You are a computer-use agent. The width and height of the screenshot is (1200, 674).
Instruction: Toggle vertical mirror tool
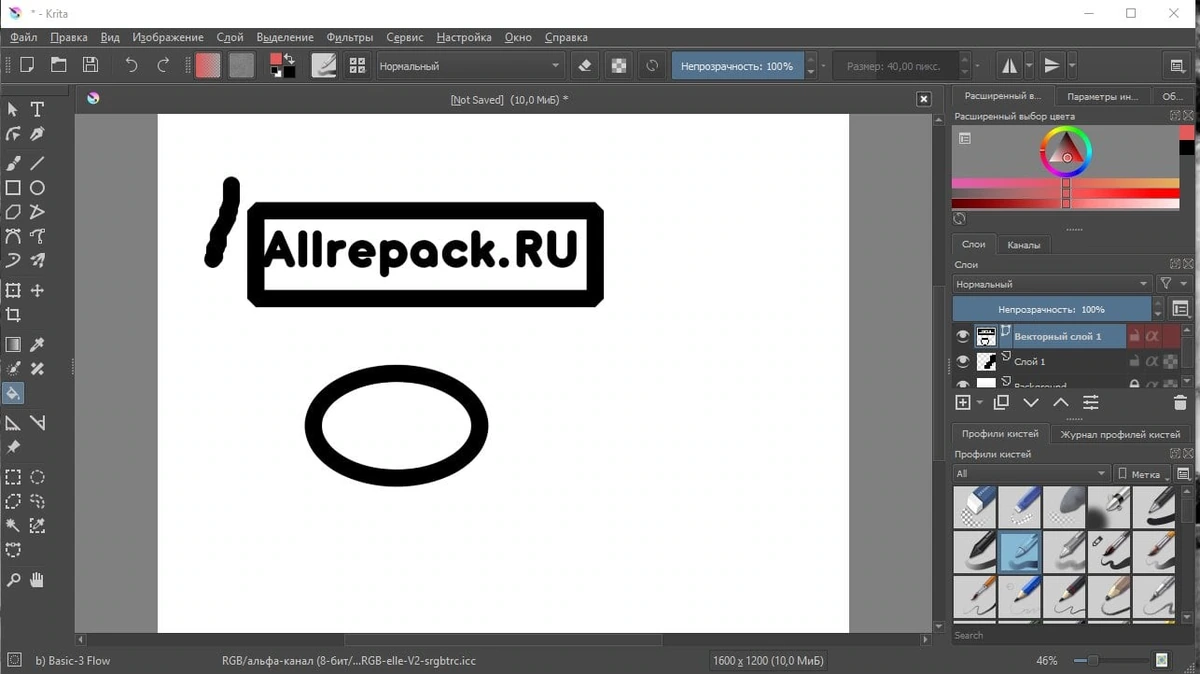(x=1051, y=66)
